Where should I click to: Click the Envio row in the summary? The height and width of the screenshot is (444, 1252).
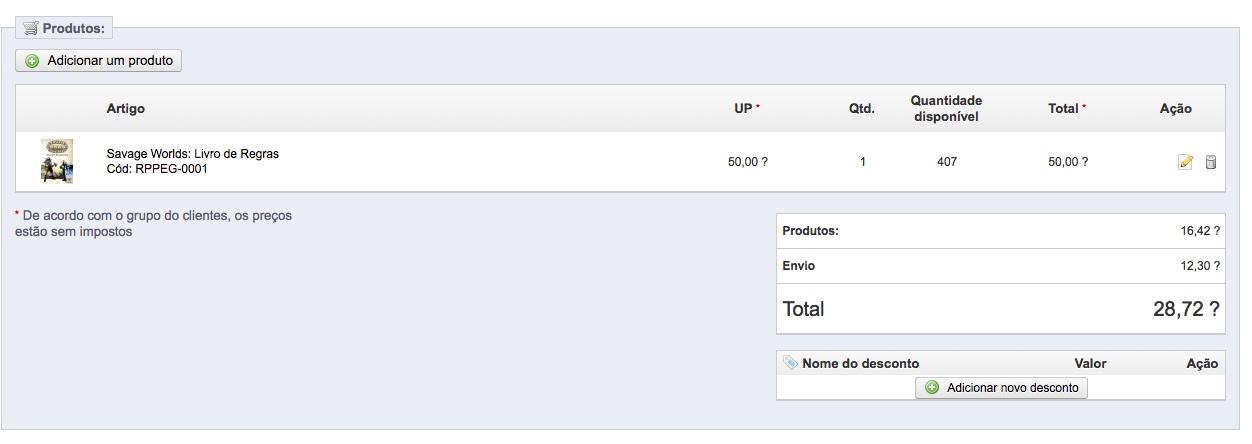1001,266
